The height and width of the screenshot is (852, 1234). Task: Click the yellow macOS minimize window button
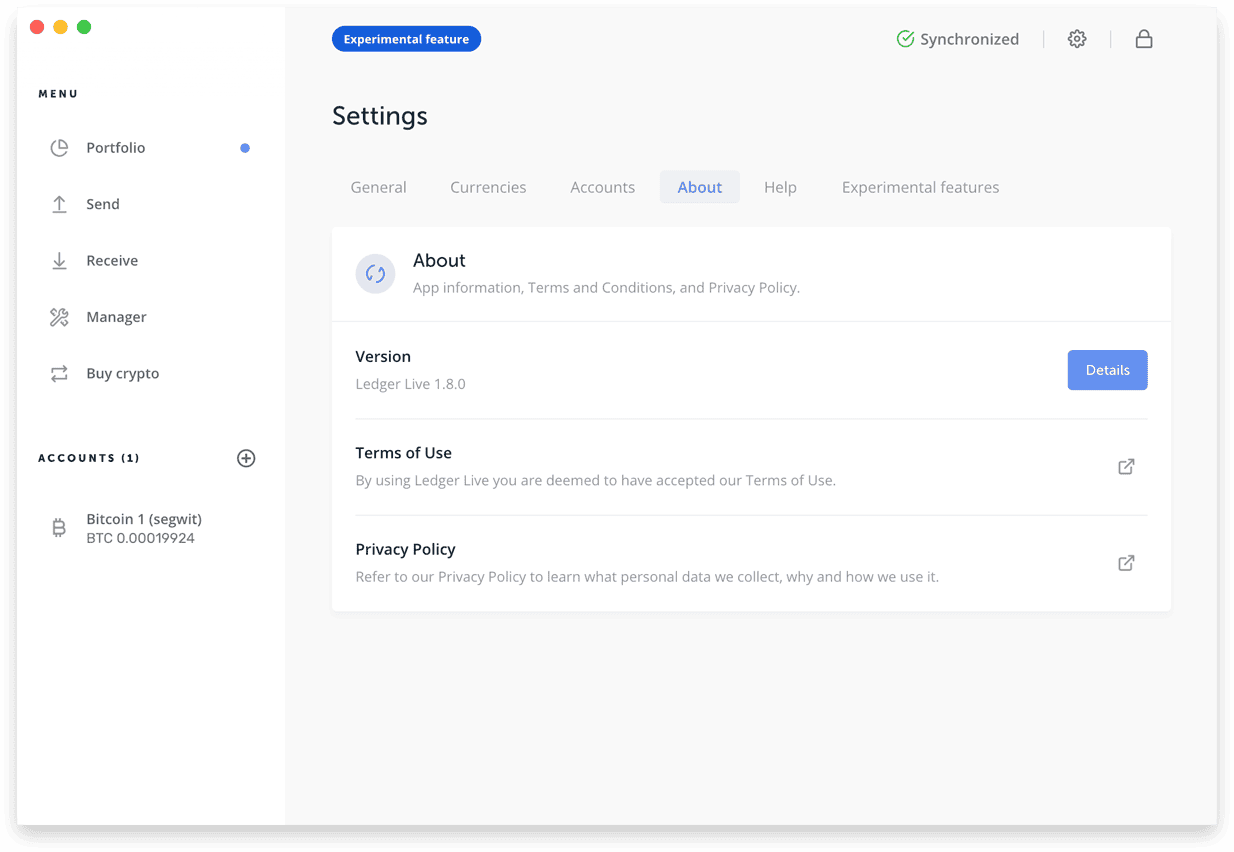point(60,27)
